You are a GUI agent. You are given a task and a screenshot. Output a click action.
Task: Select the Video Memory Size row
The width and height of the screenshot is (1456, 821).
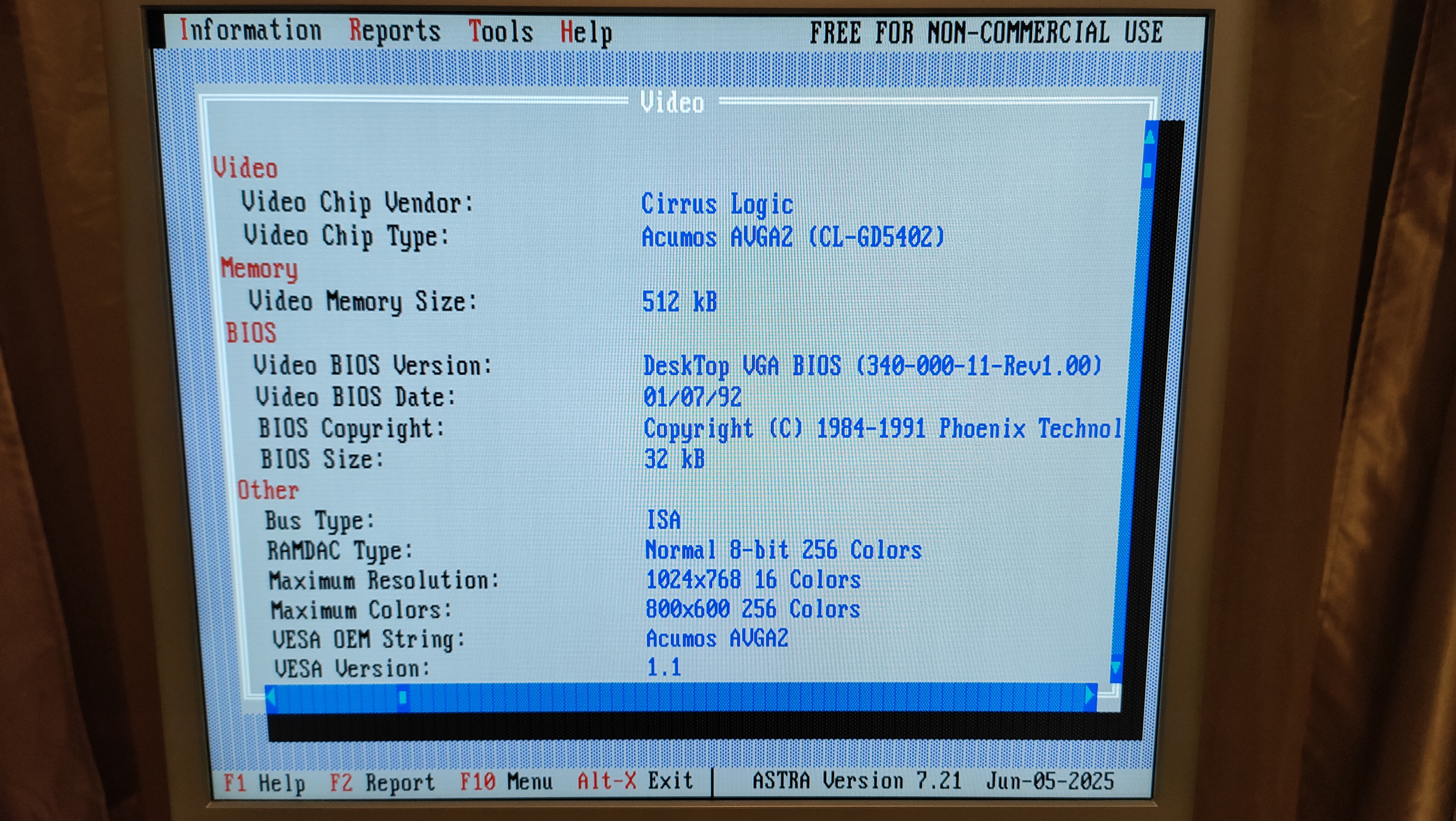tap(362, 301)
